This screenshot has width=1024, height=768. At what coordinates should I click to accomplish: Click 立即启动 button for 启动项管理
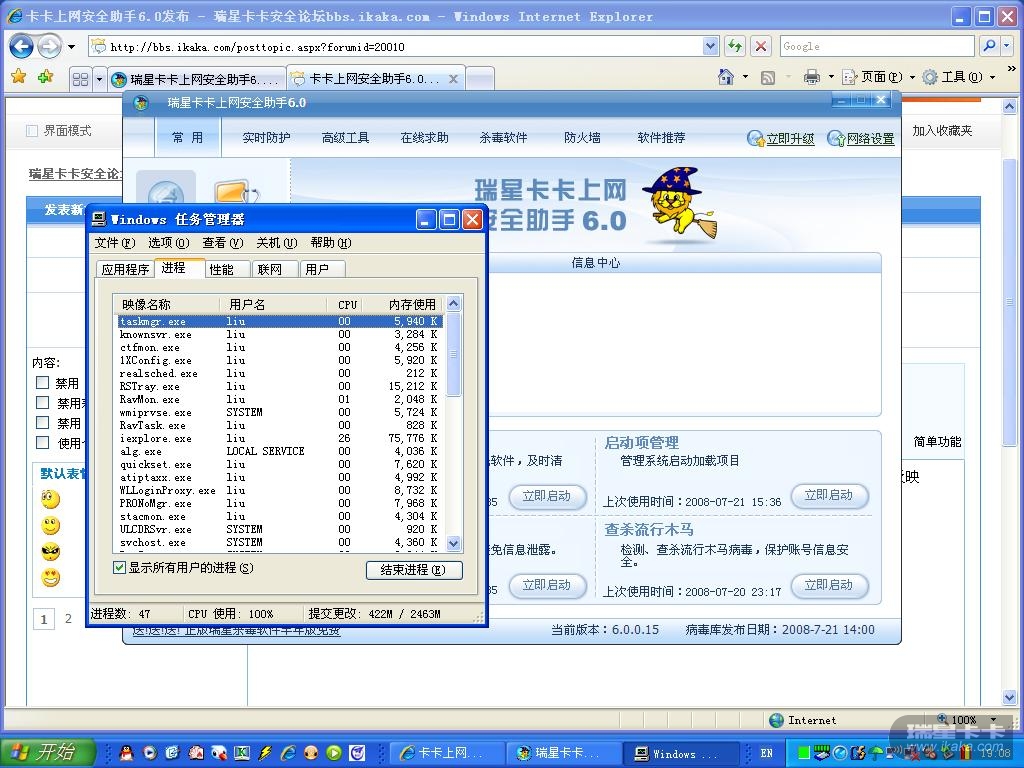coord(829,496)
